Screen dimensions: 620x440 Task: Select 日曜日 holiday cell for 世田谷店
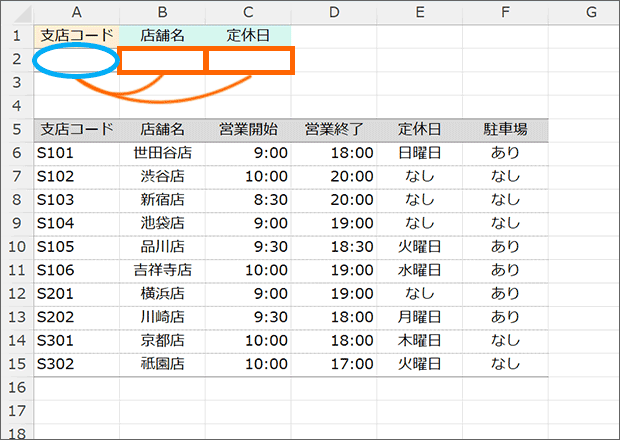point(420,153)
